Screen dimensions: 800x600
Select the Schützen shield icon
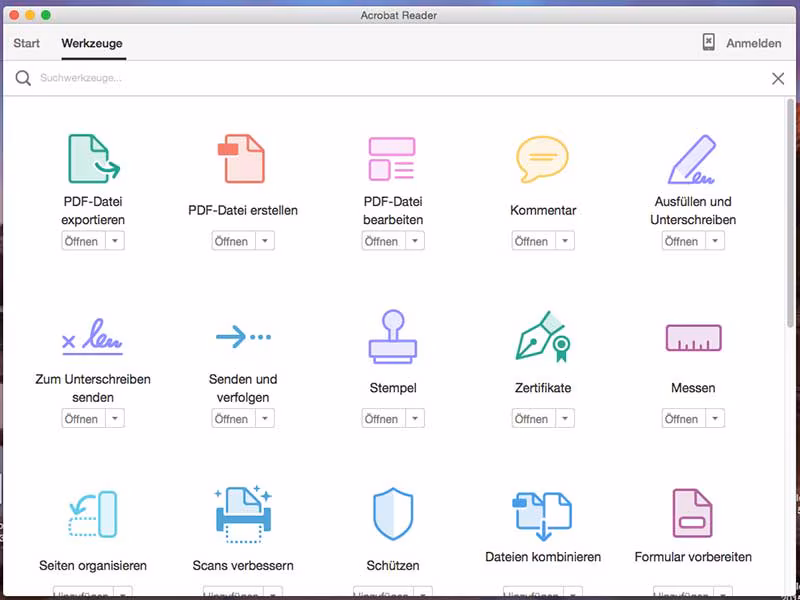[x=393, y=514]
